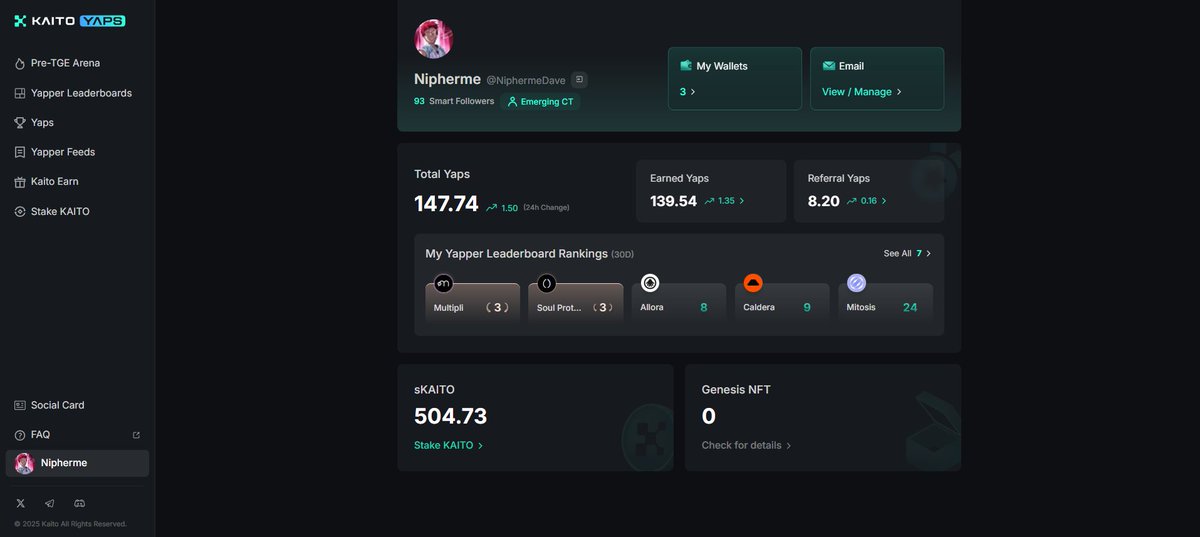Click the FAQ question mark icon
Screen dimensions: 1200x537
pos(20,435)
